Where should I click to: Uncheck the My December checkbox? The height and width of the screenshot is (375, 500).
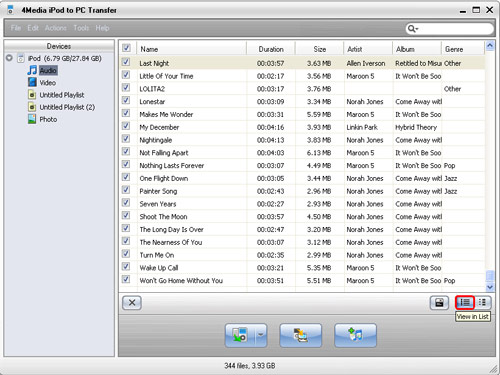click(x=126, y=126)
